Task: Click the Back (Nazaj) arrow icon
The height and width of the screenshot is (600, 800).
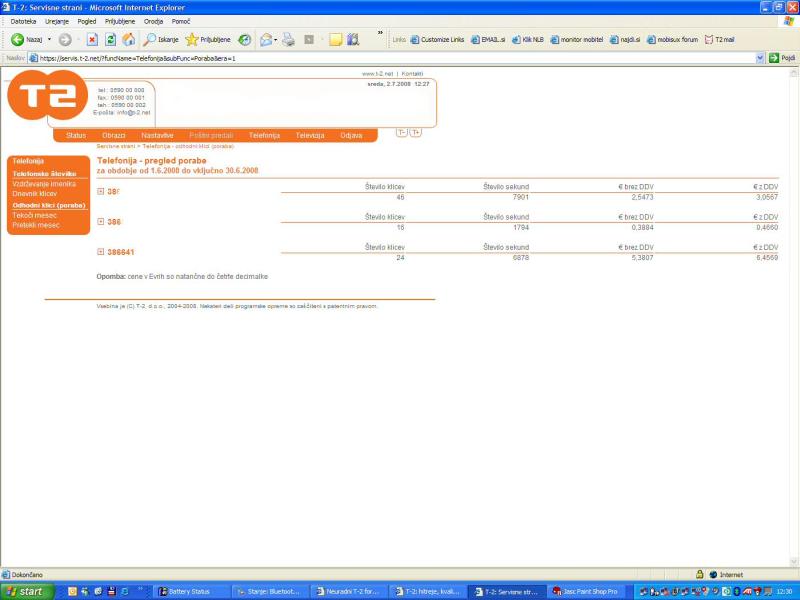Action: click(x=18, y=40)
